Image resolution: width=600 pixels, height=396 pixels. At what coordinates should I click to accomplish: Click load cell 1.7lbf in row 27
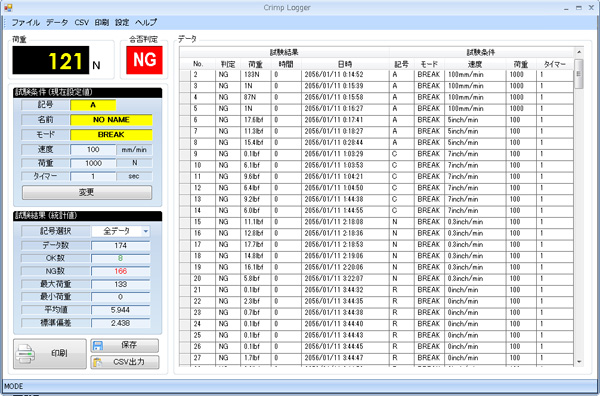tap(256, 358)
